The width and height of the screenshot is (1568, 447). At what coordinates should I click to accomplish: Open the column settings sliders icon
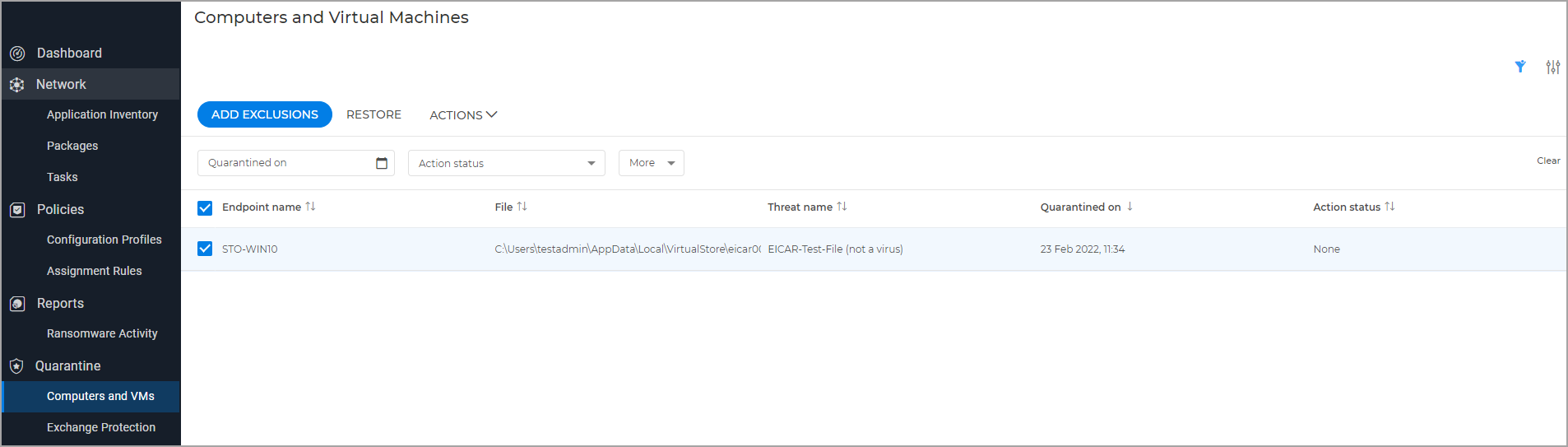point(1552,67)
